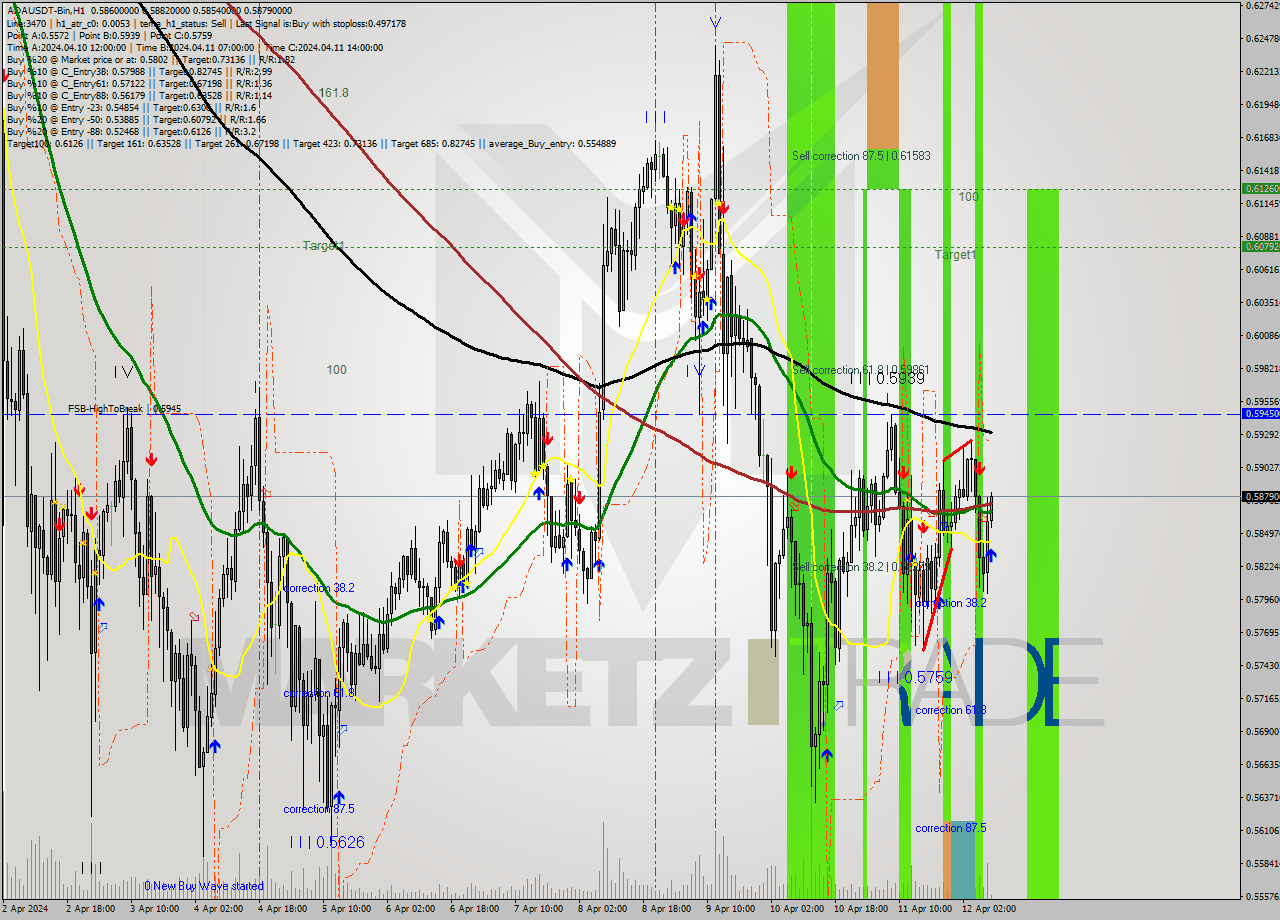
Task: Click the 0.57430 price axis label
Action: coord(1262,666)
